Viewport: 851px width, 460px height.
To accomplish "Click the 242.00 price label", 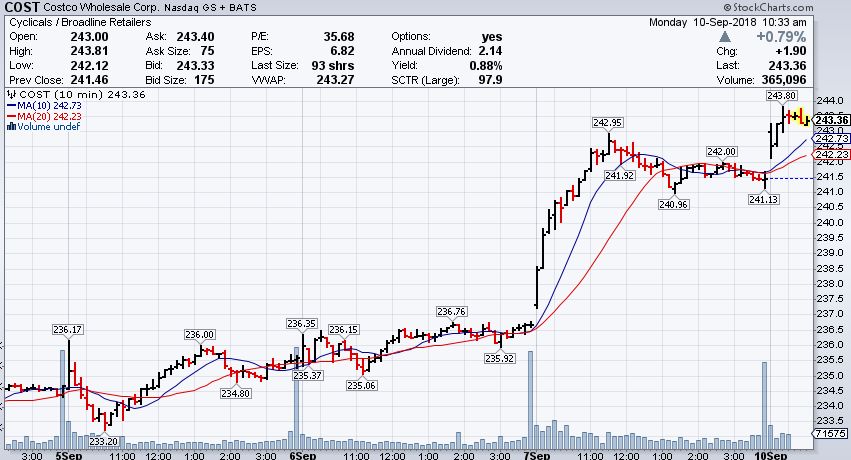I will click(x=721, y=151).
